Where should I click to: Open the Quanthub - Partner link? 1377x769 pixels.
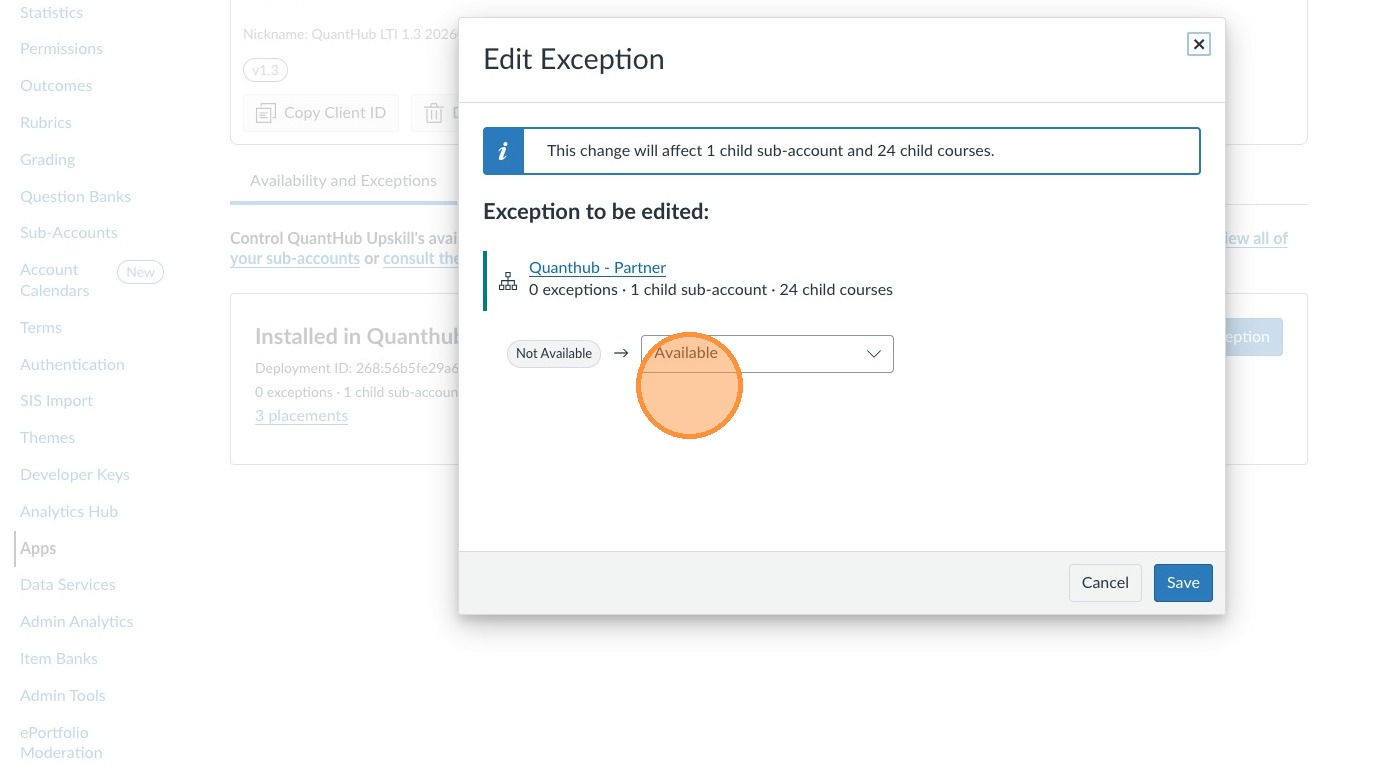(x=597, y=268)
